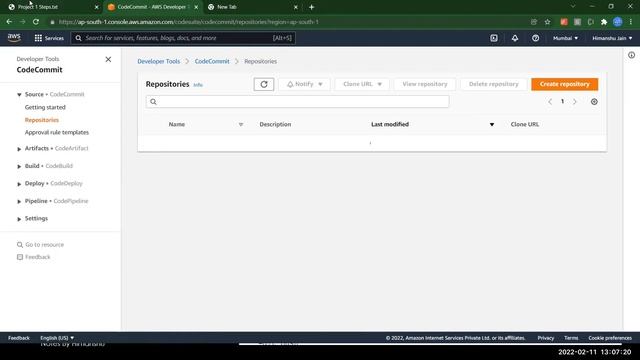Click the Go to resource search icon

tap(20, 245)
